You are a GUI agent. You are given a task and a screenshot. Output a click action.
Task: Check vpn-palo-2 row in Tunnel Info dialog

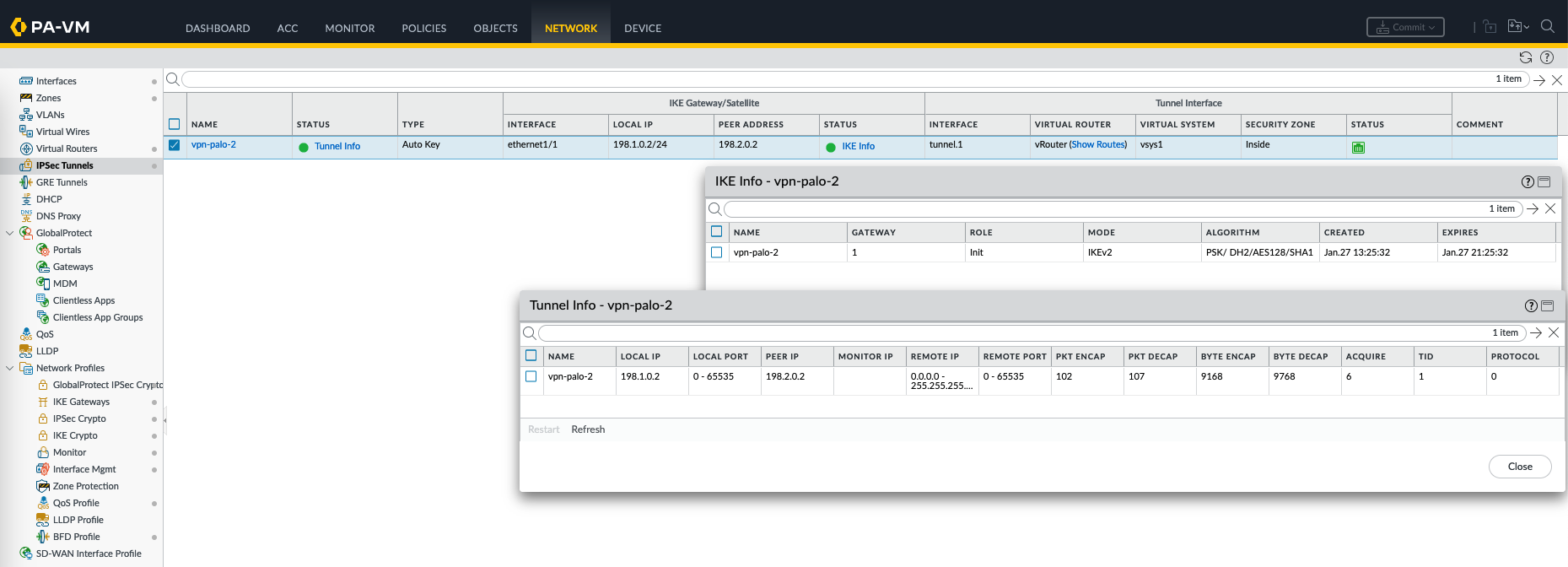point(531,376)
